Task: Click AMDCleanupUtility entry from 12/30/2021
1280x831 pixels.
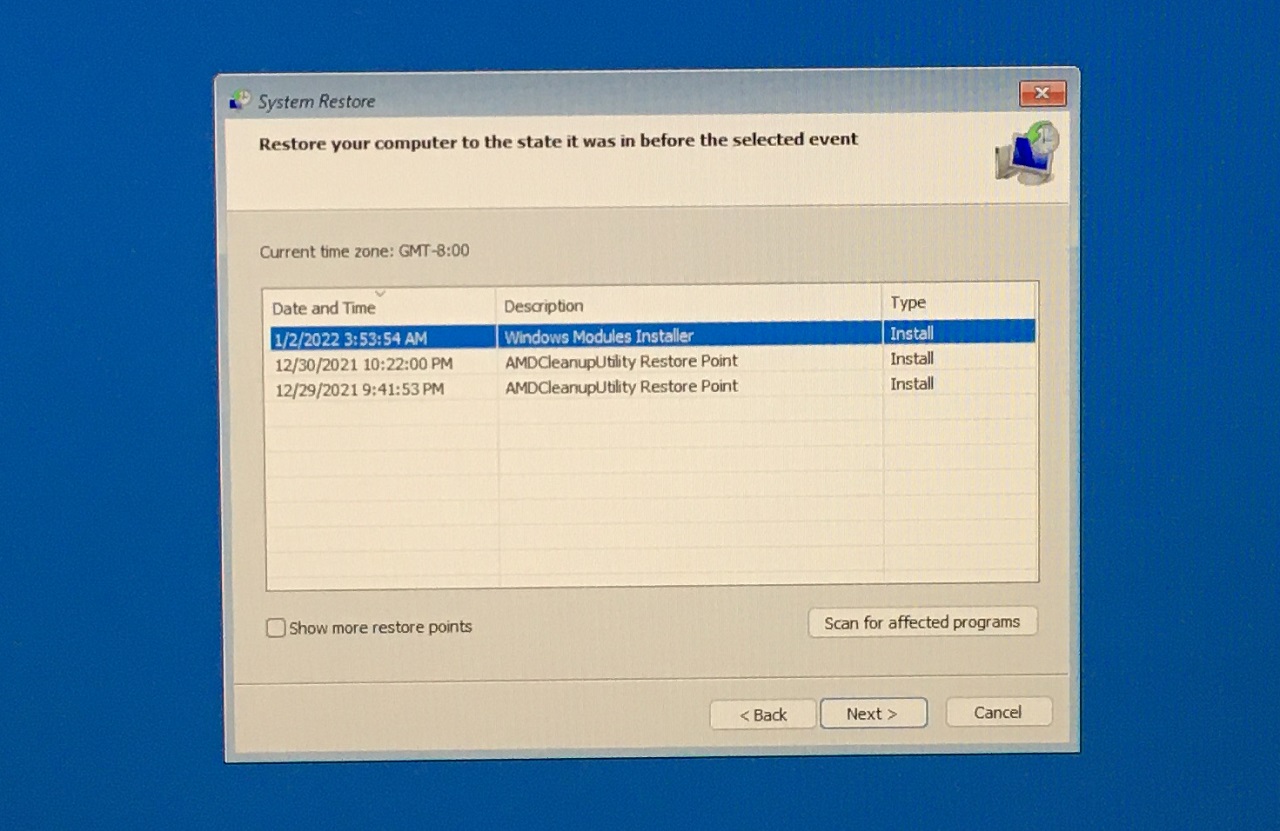Action: 621,361
